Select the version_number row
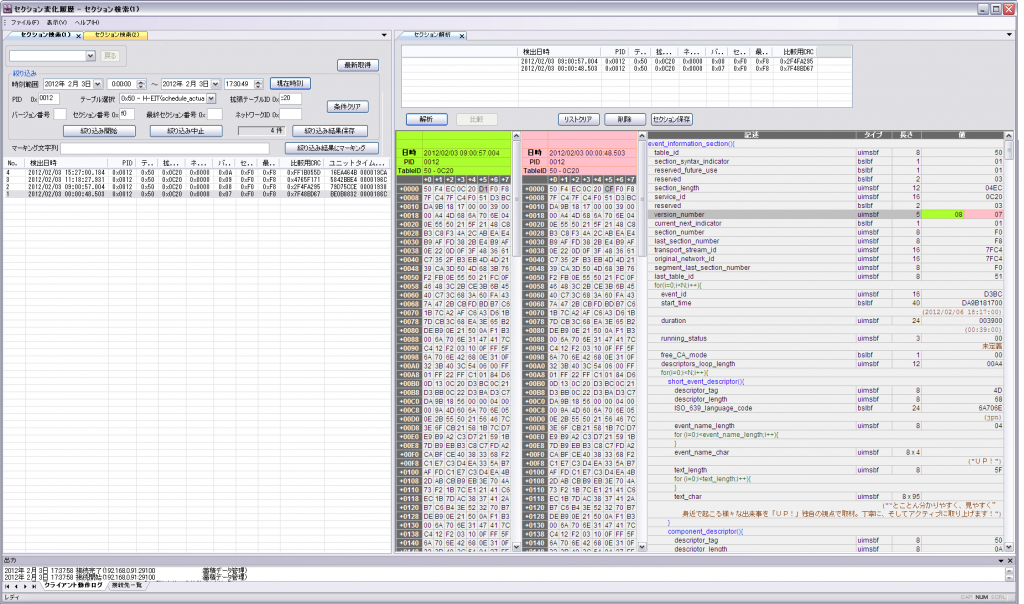Screen dimensions: 1024x604 (825, 214)
